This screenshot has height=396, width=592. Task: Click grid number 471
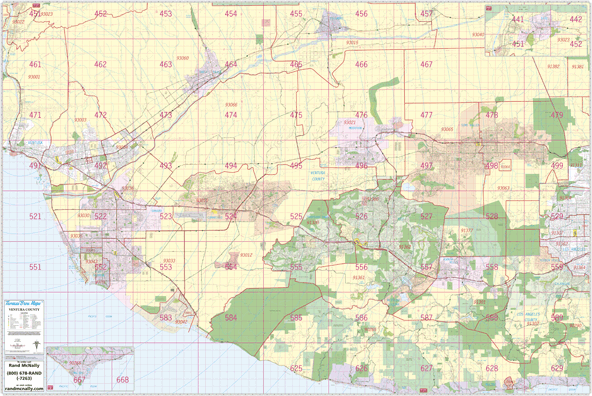pyautogui.click(x=35, y=115)
